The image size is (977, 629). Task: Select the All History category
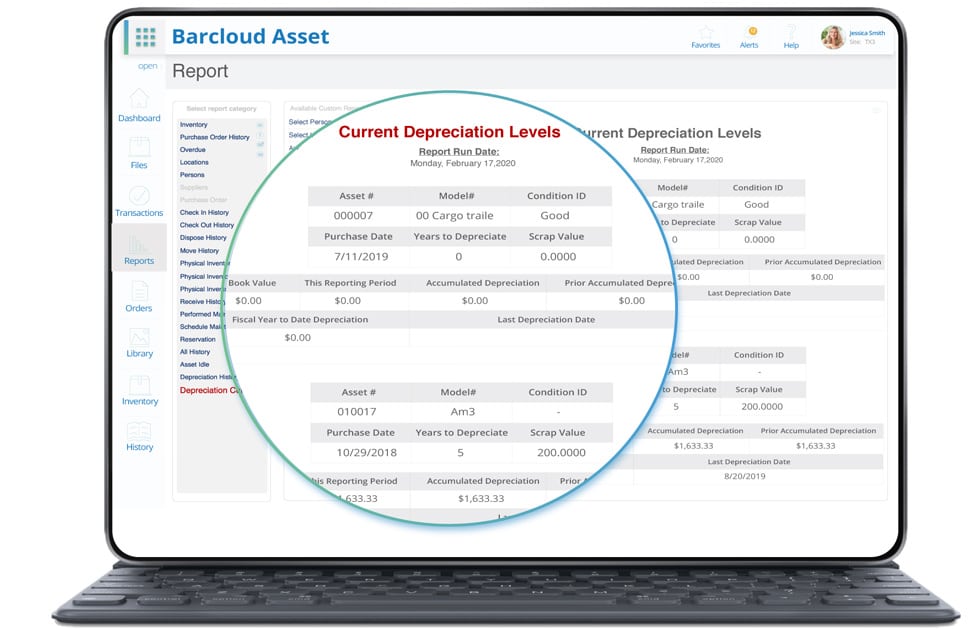pyautogui.click(x=195, y=352)
